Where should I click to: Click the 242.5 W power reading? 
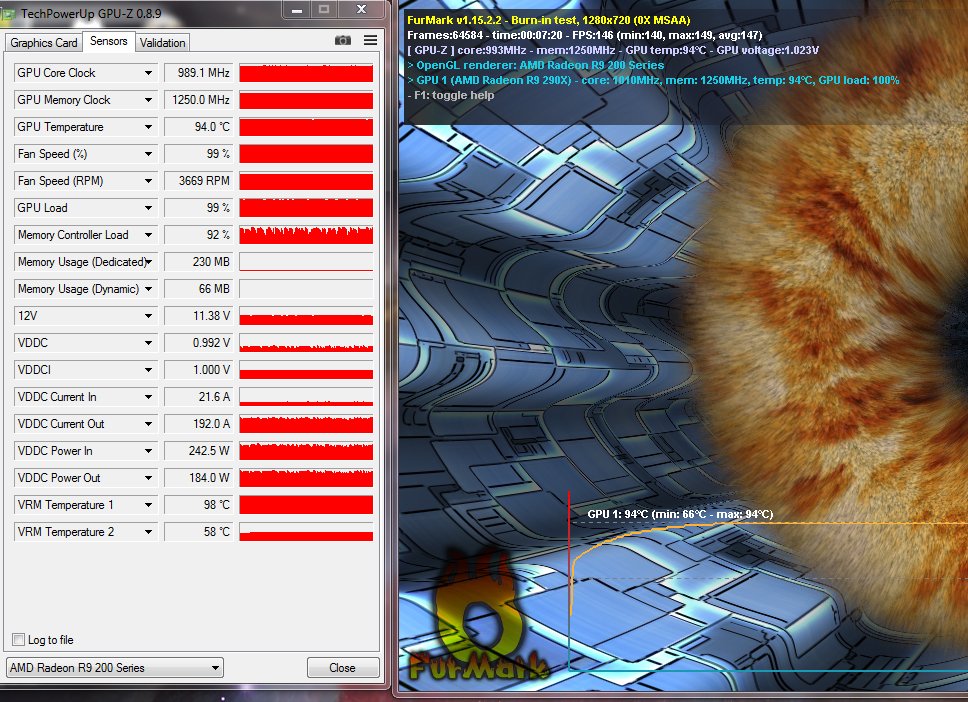click(x=199, y=451)
